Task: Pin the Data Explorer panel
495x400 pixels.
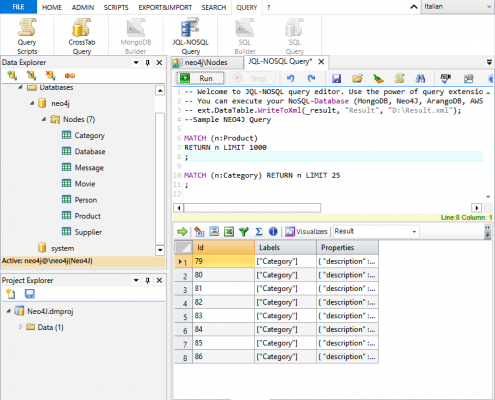Action: pos(148,62)
